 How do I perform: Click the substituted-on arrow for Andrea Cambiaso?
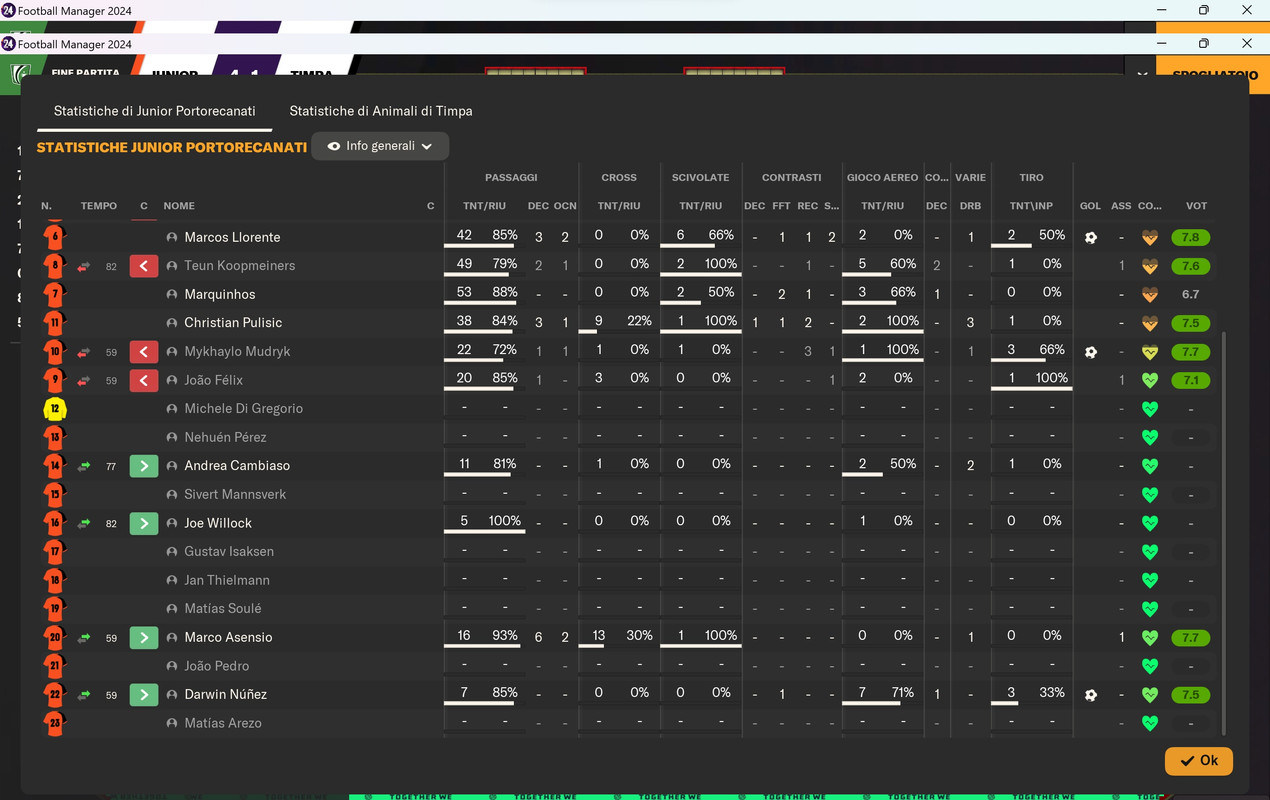pyautogui.click(x=144, y=466)
